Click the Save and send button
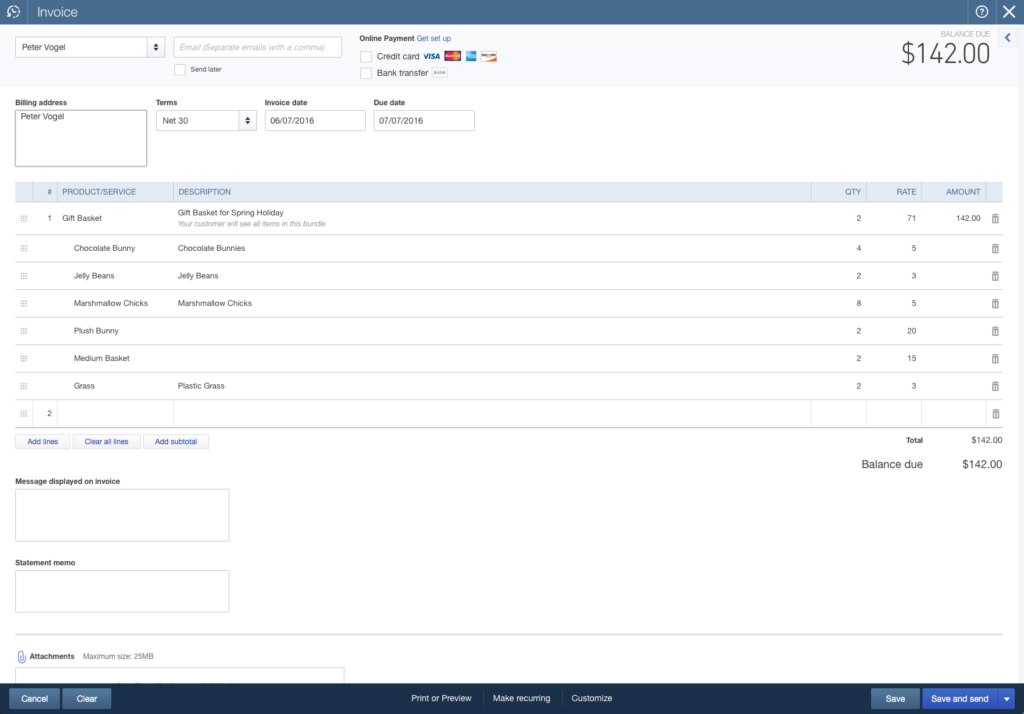 959,699
